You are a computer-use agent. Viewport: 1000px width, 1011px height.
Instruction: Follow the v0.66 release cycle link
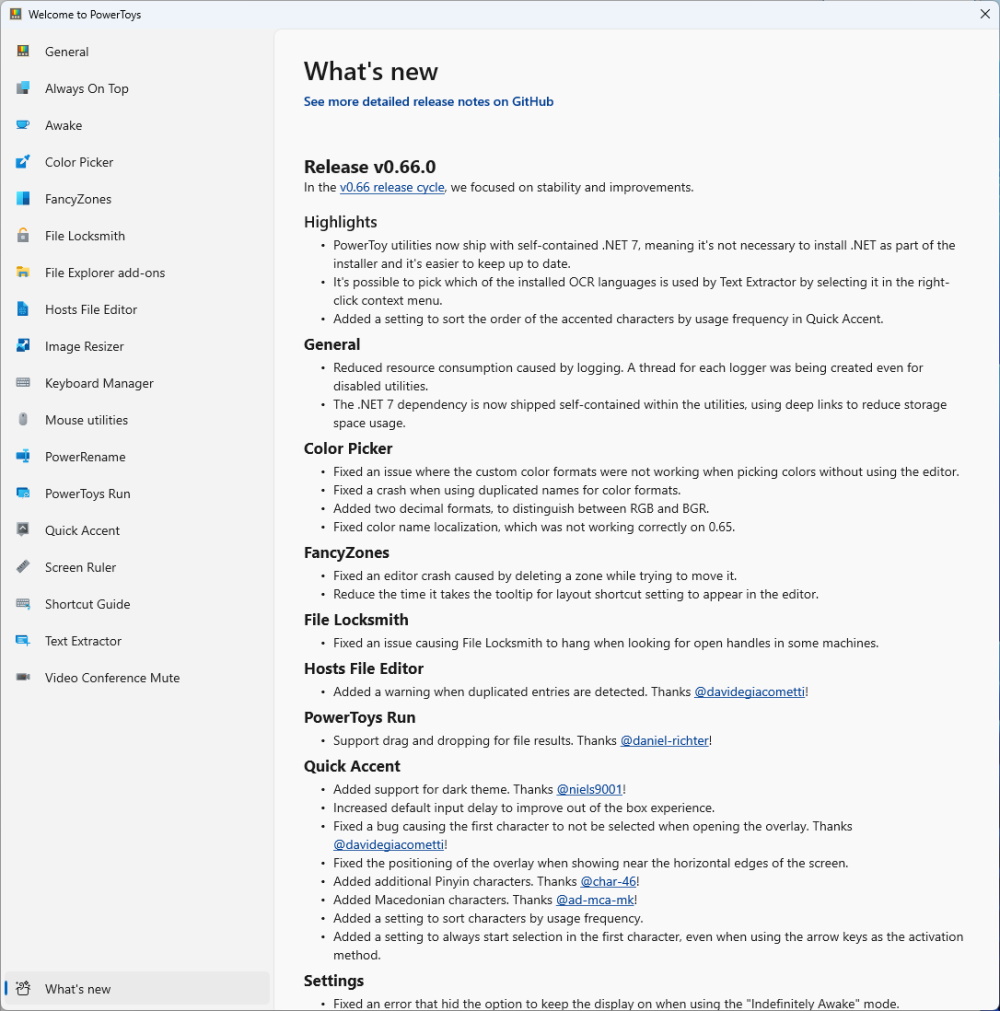(x=392, y=188)
